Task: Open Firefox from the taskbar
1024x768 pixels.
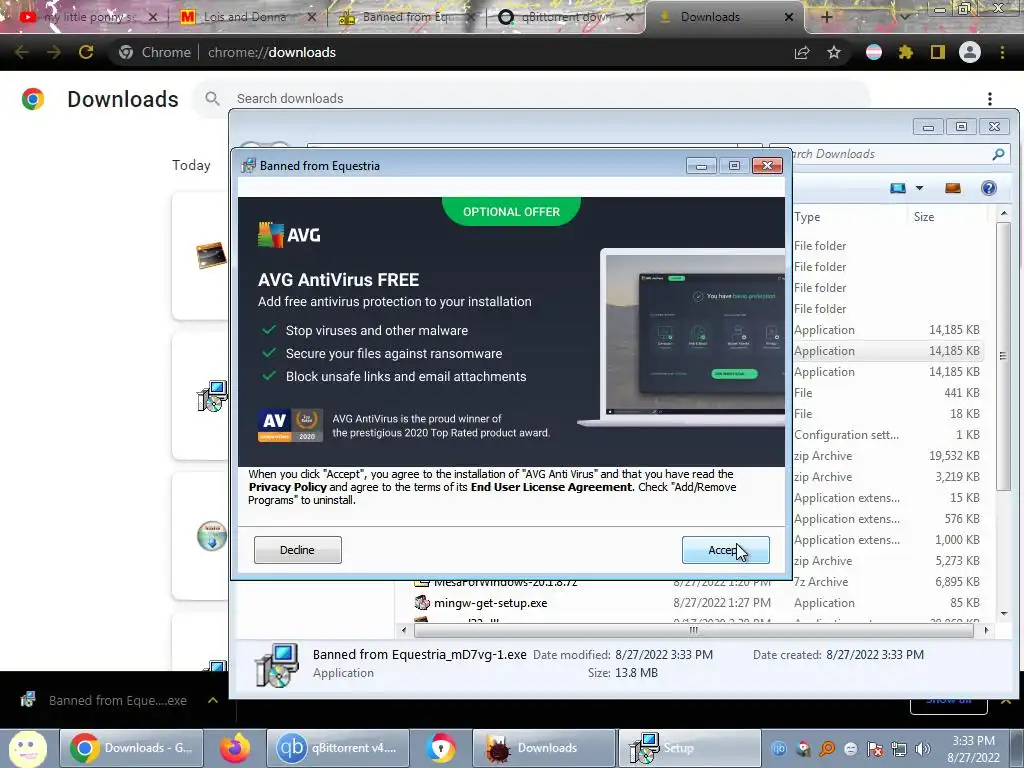Action: click(x=234, y=748)
